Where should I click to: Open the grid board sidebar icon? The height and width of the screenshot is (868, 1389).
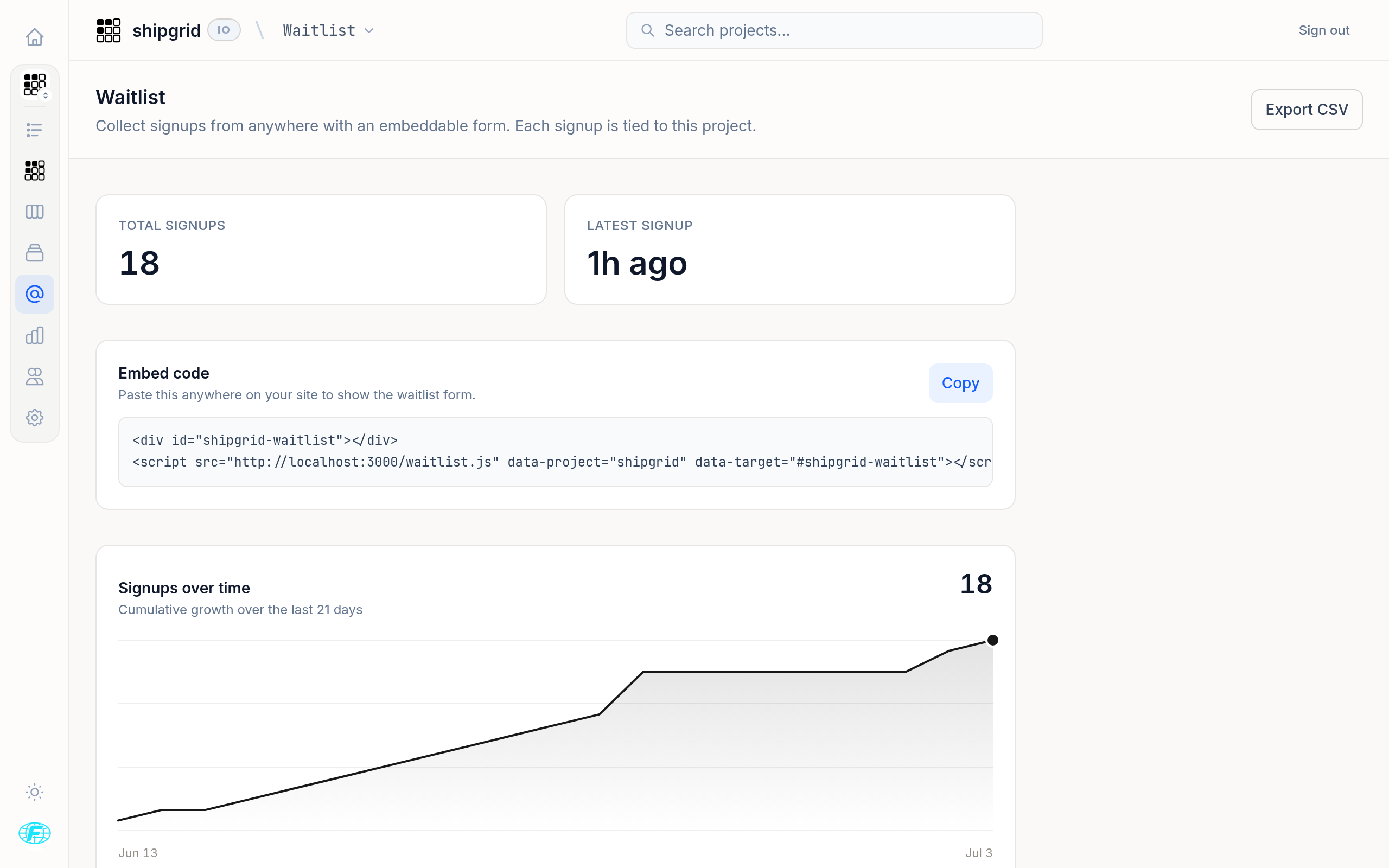pos(34,170)
